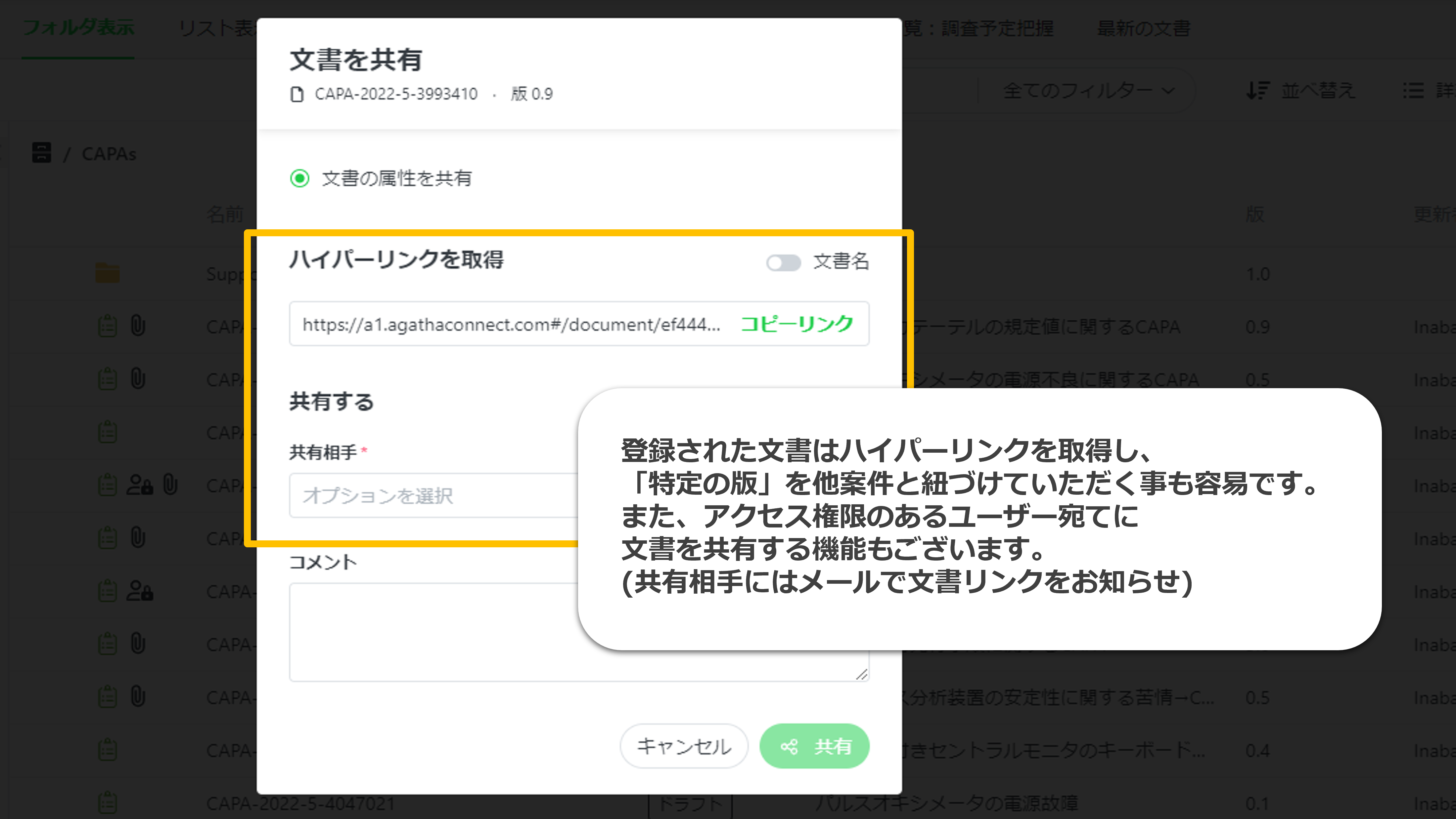This screenshot has width=1456, height=819.
Task: Click inside the コメント text area
Action: (x=579, y=632)
